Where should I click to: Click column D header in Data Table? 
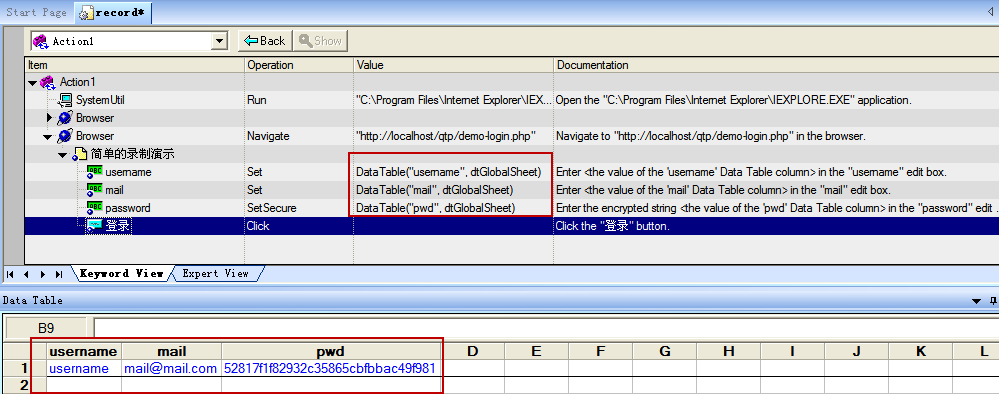click(x=473, y=351)
